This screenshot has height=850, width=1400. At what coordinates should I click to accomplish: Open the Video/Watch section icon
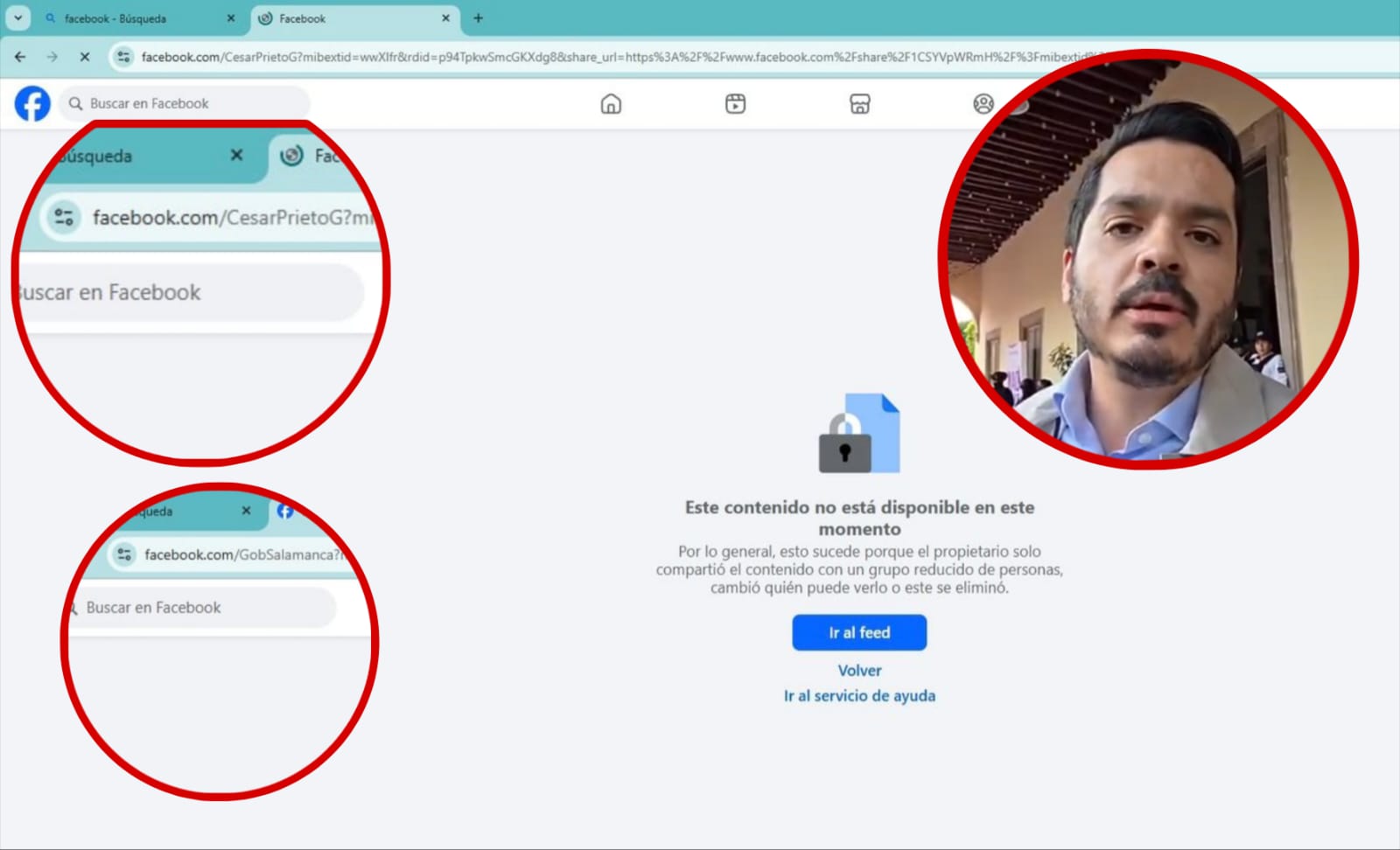click(x=735, y=103)
